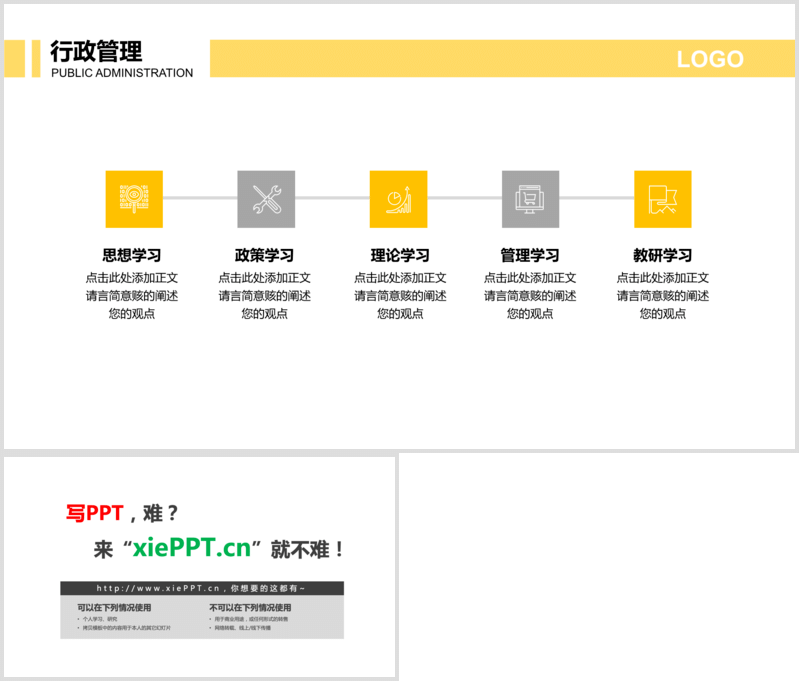This screenshot has width=800, height=681.
Task: Select the 教研学习 heading
Action: [662, 256]
